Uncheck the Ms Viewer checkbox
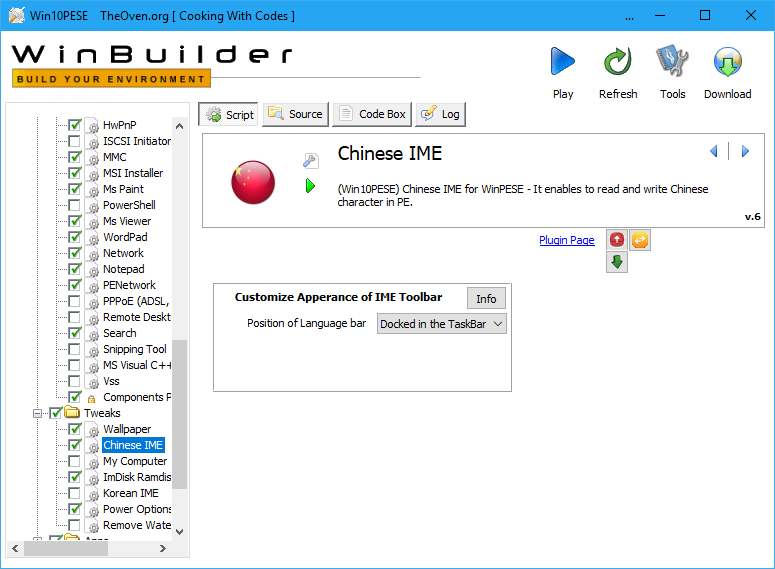775x569 pixels. (x=74, y=221)
